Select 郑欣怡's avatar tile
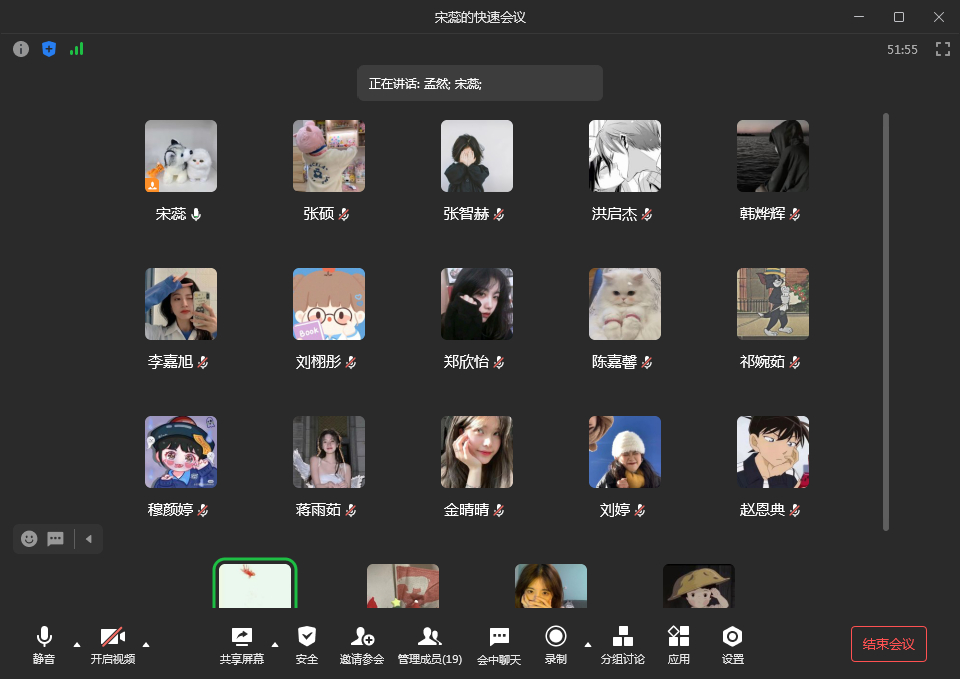Screen dimensions: 960x679 coord(477,304)
